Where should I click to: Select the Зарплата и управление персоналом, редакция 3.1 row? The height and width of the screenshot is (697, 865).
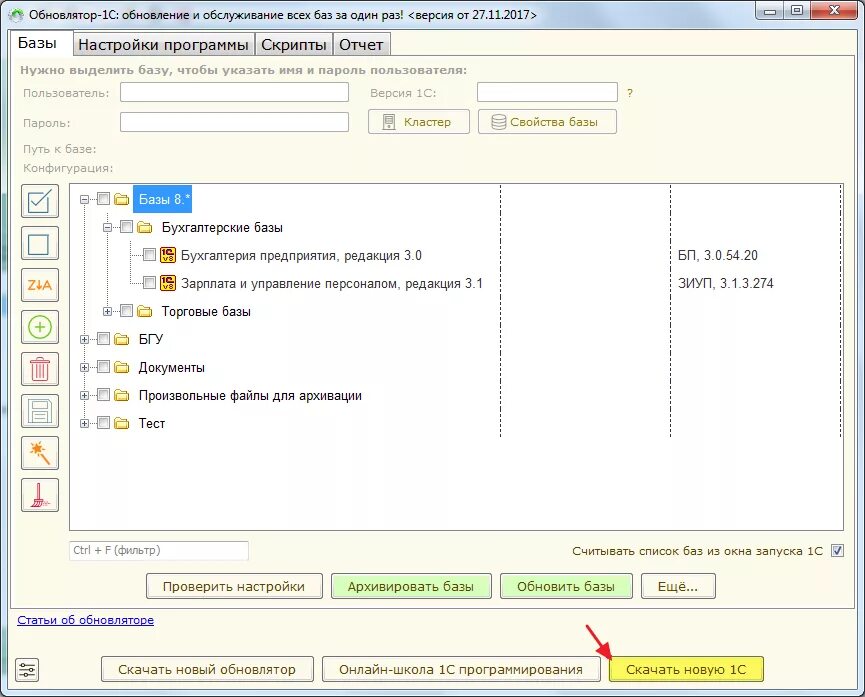point(332,284)
